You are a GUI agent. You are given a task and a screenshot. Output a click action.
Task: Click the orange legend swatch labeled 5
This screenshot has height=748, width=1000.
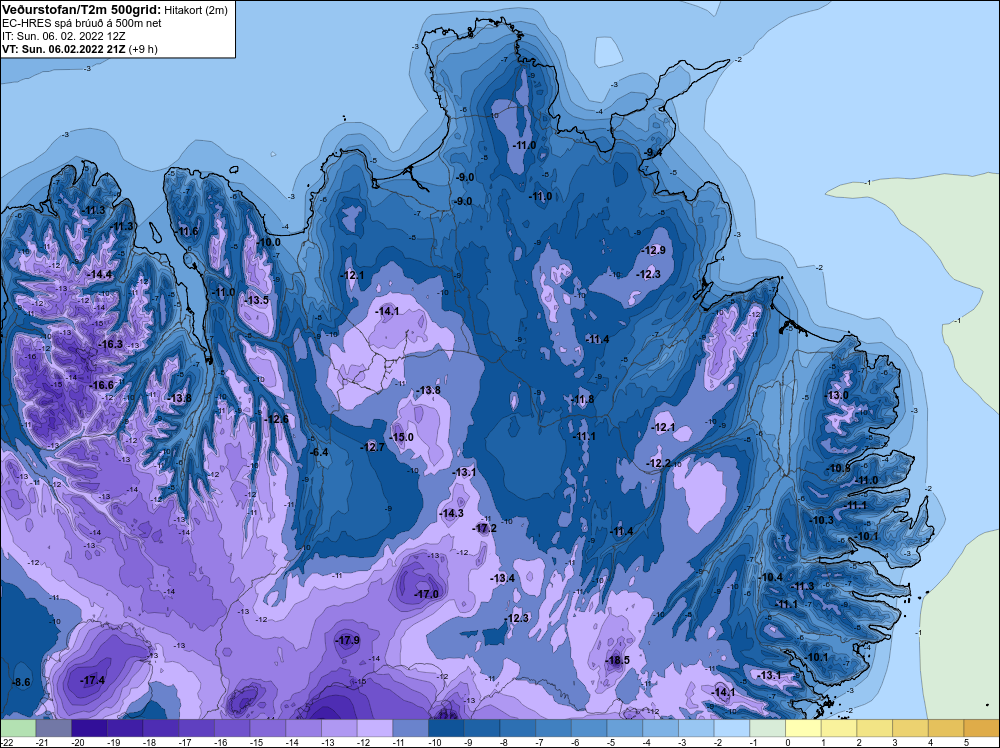982,728
